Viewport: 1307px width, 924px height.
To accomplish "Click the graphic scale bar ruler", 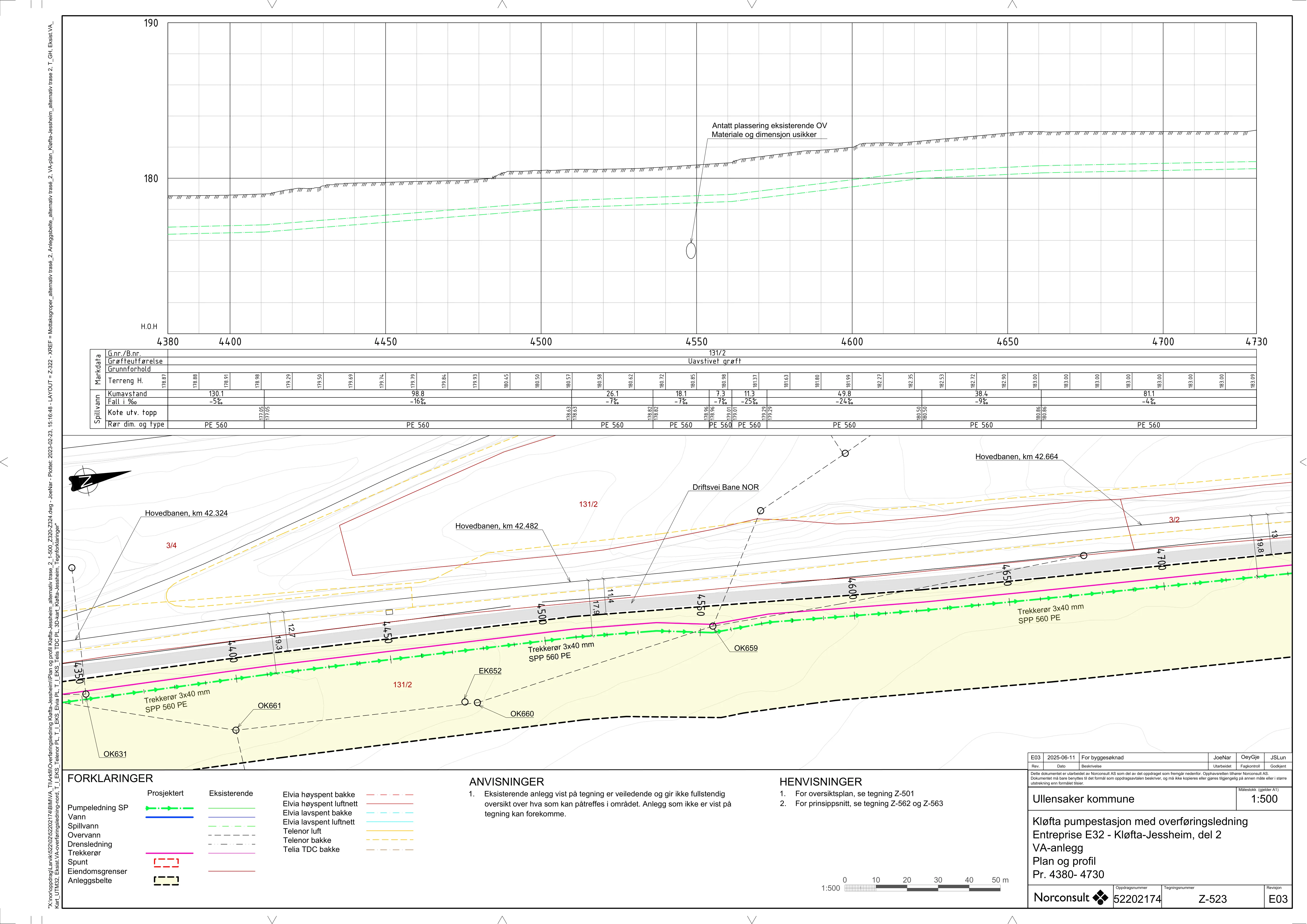I will coord(922,888).
